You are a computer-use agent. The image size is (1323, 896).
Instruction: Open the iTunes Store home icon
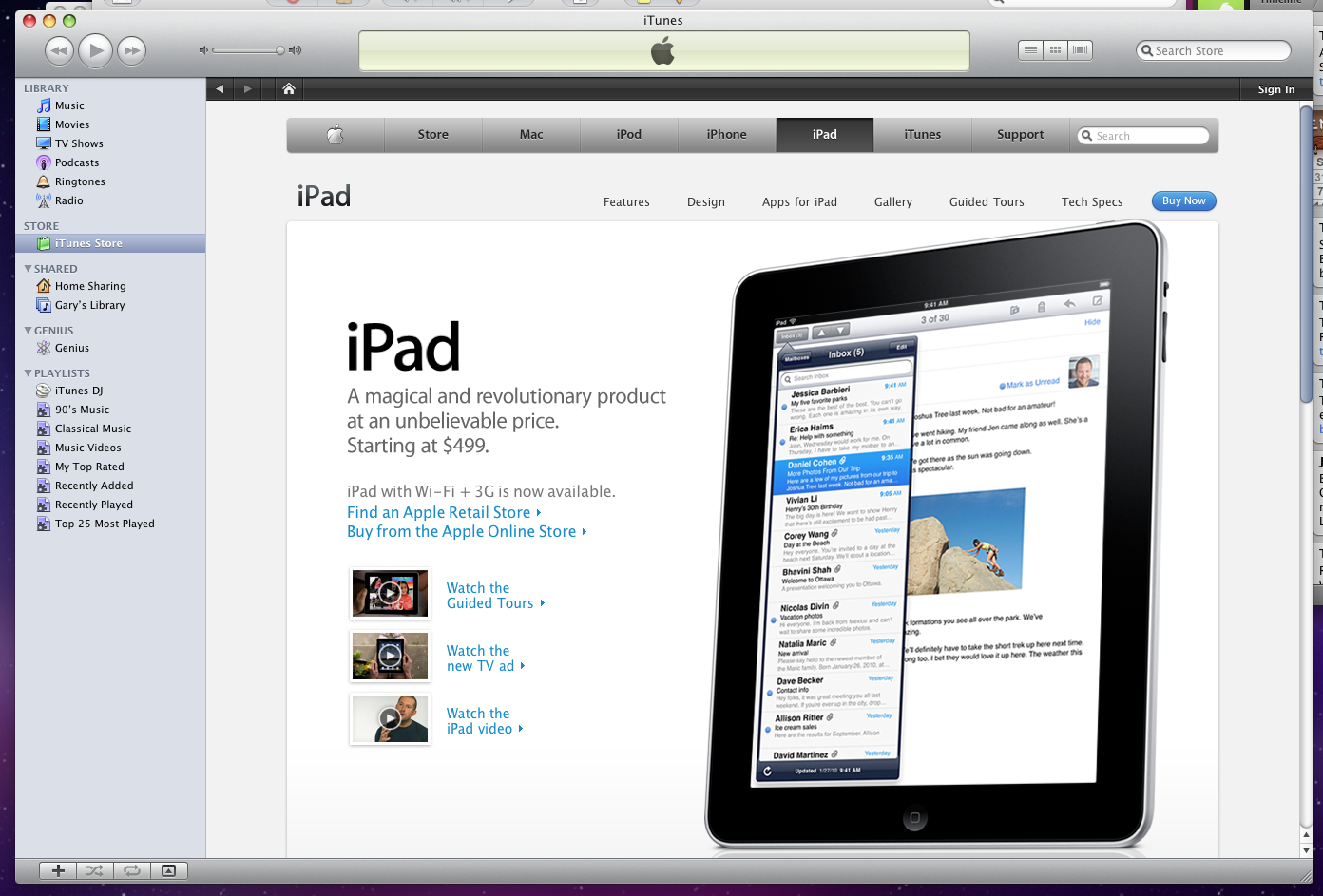pos(289,89)
